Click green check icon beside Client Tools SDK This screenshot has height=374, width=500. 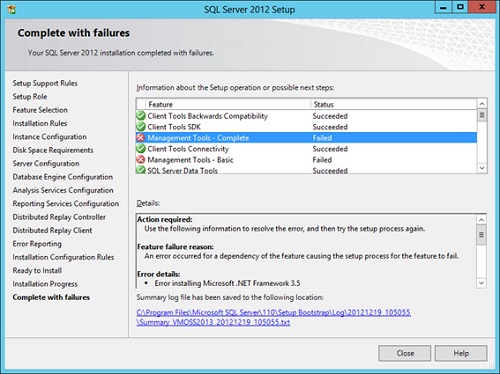141,127
